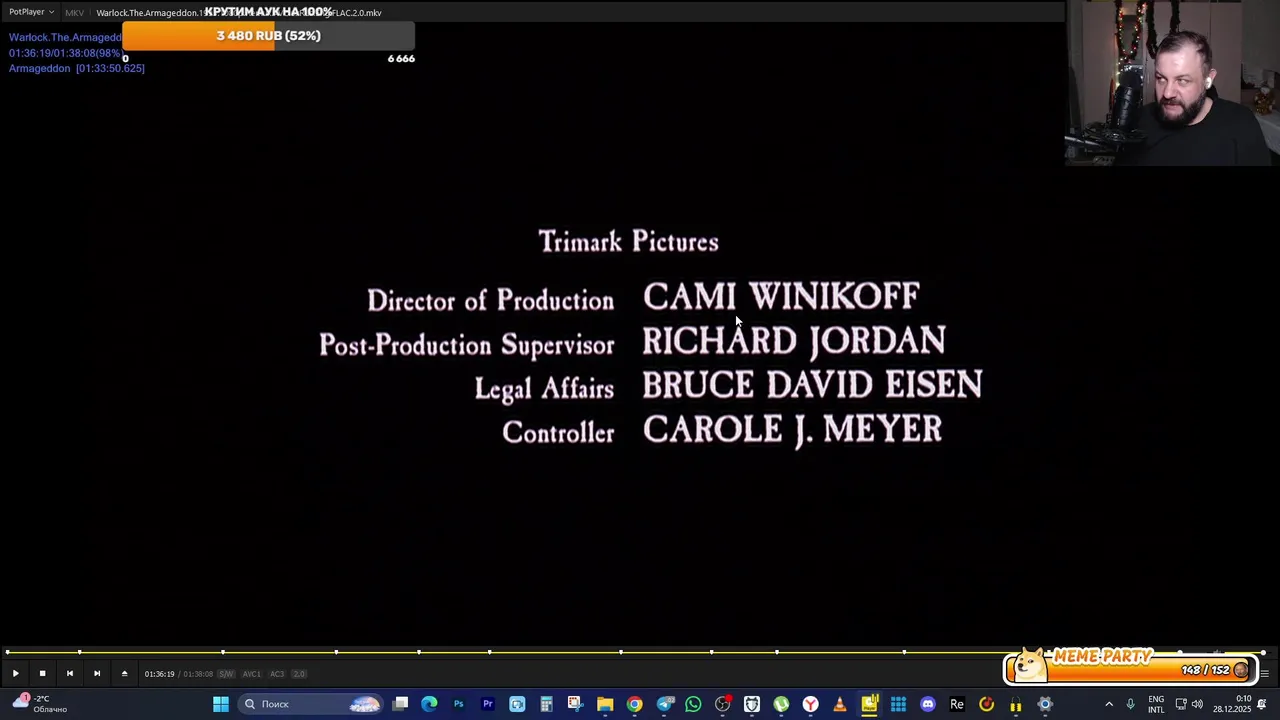Click the elapsed time 01:36:19 display
Image resolution: width=1280 pixels, height=720 pixels.
click(x=159, y=674)
